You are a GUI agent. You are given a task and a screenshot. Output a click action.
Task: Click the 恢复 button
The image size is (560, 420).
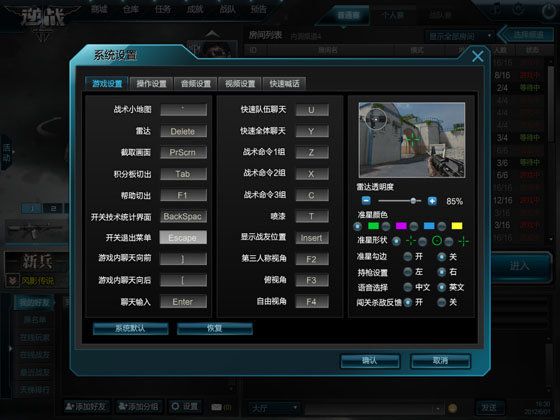pyautogui.click(x=215, y=328)
